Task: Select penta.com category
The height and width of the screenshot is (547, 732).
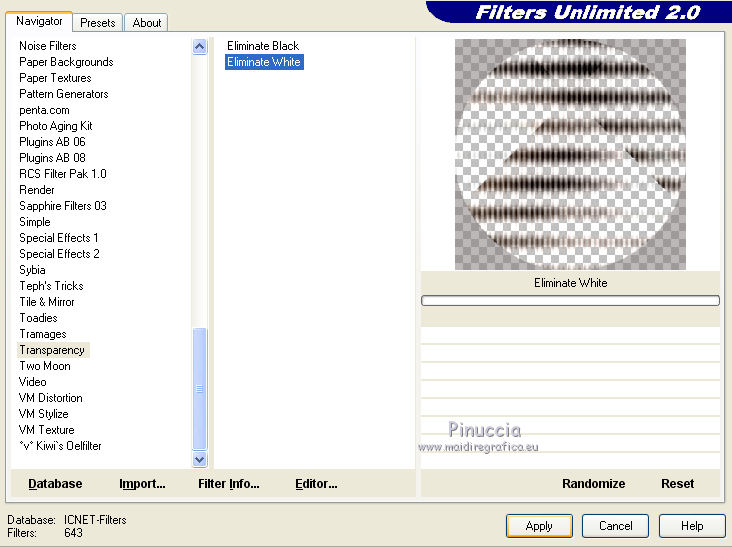Action: pyautogui.click(x=44, y=110)
